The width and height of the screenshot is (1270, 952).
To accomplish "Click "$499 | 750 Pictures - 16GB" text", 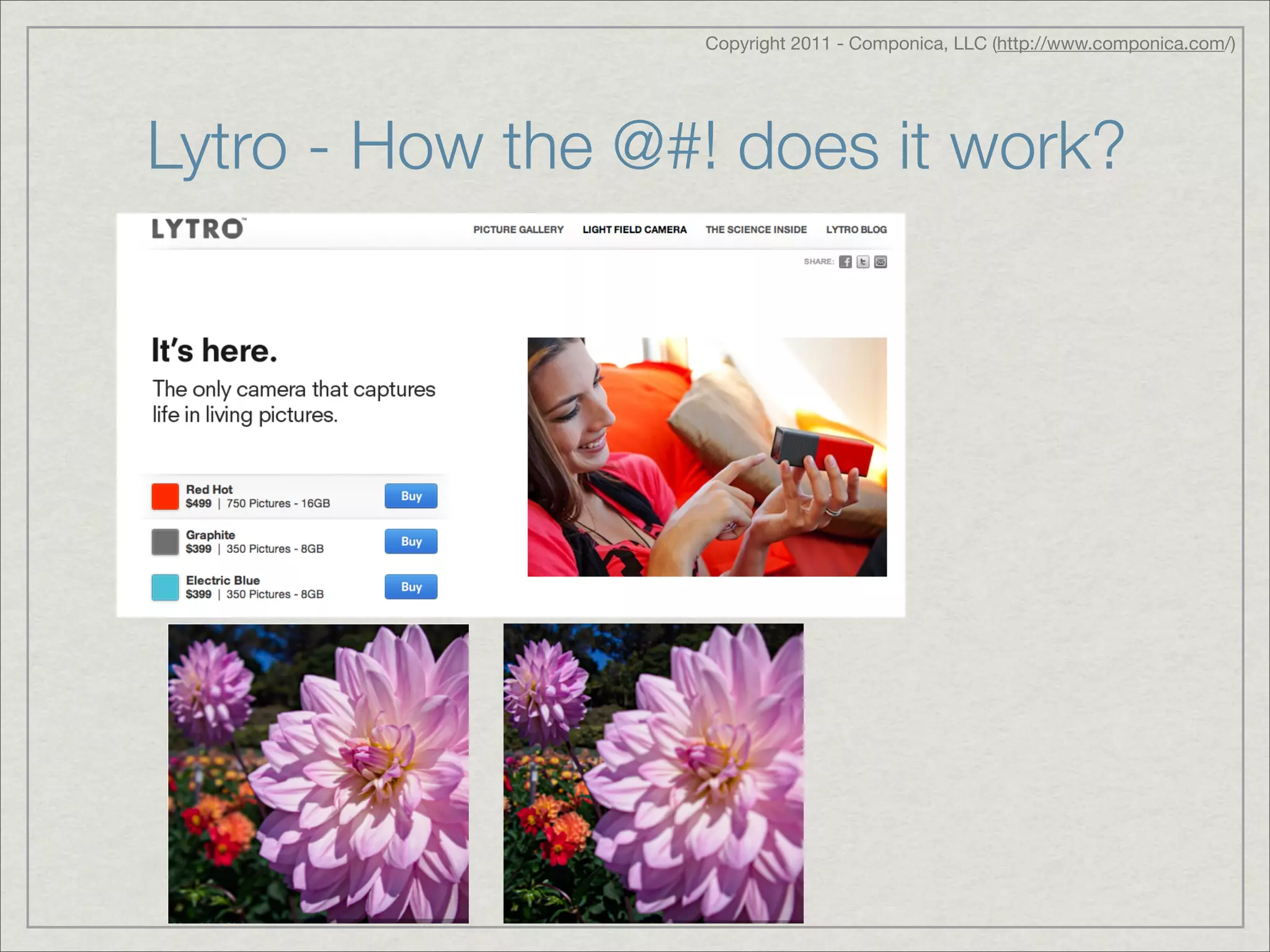I will click(258, 503).
